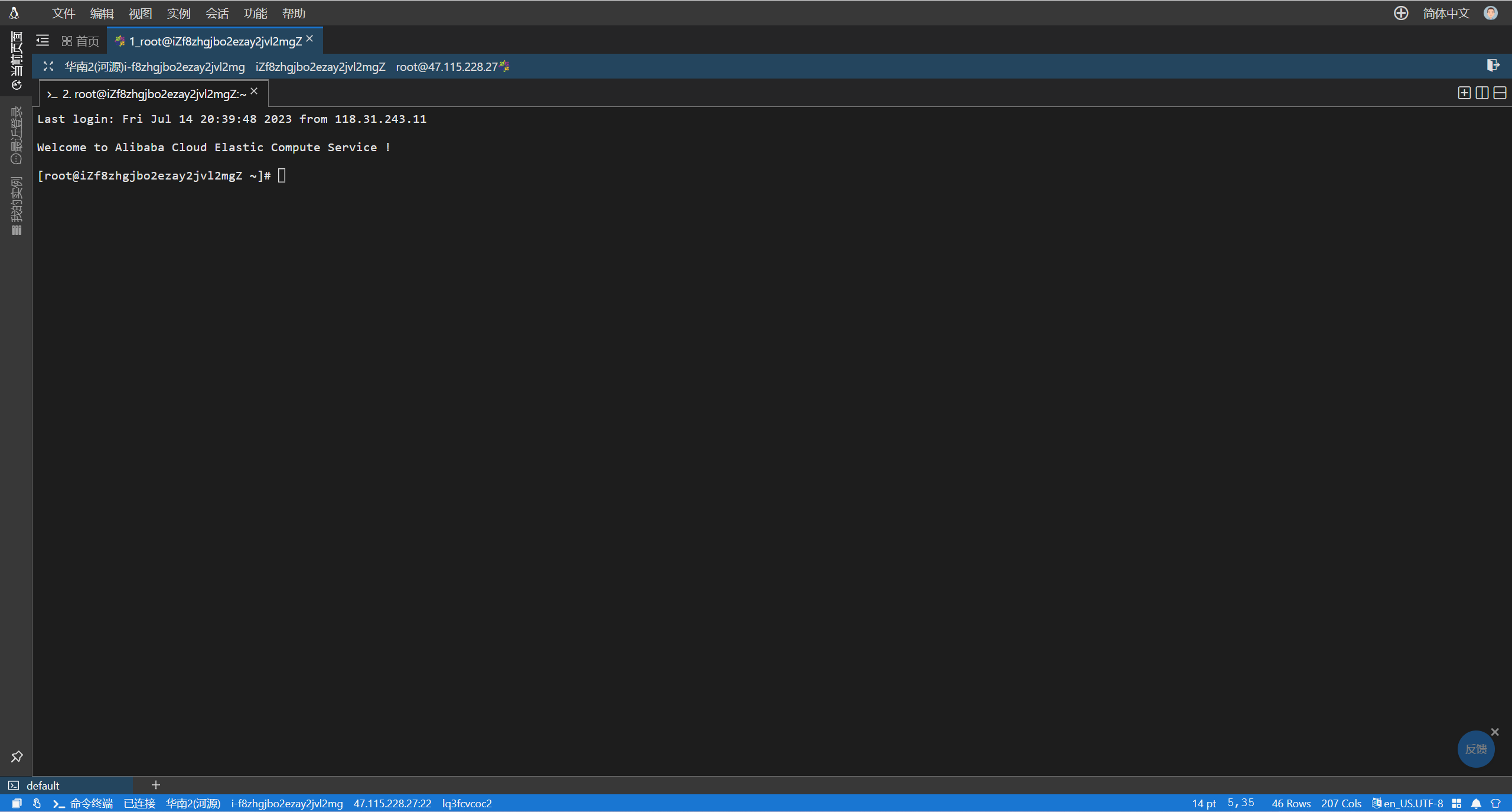1512x812 pixels.
Task: Click the 反馈 feedback button
Action: 1475,749
